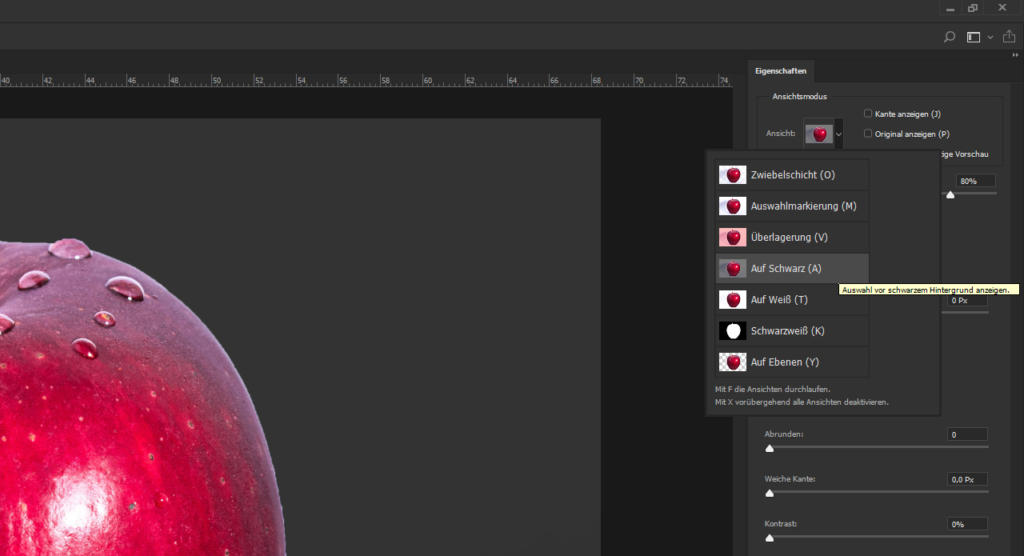Click the Weiche Kante slider handle
Image resolution: width=1024 pixels, height=556 pixels.
click(769, 493)
